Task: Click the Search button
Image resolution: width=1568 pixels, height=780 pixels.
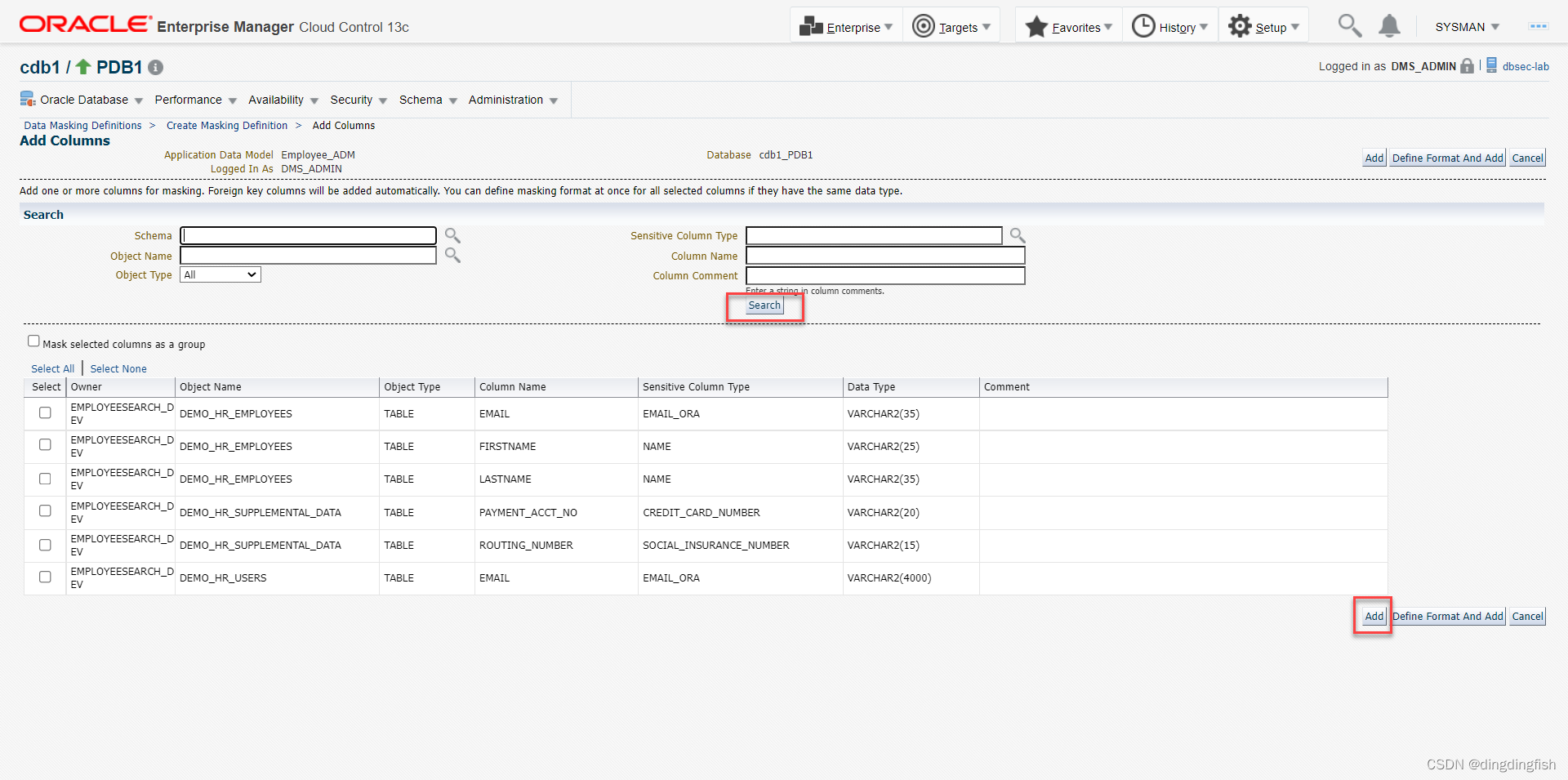Action: click(764, 305)
